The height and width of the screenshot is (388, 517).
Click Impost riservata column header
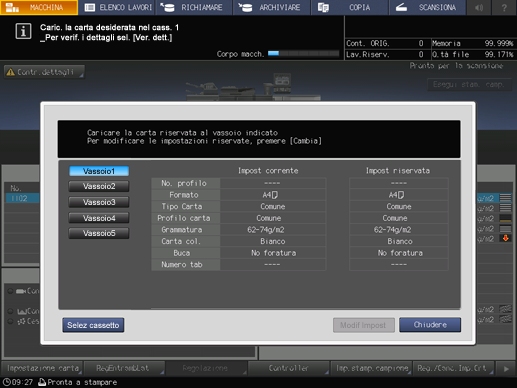[x=398, y=171]
